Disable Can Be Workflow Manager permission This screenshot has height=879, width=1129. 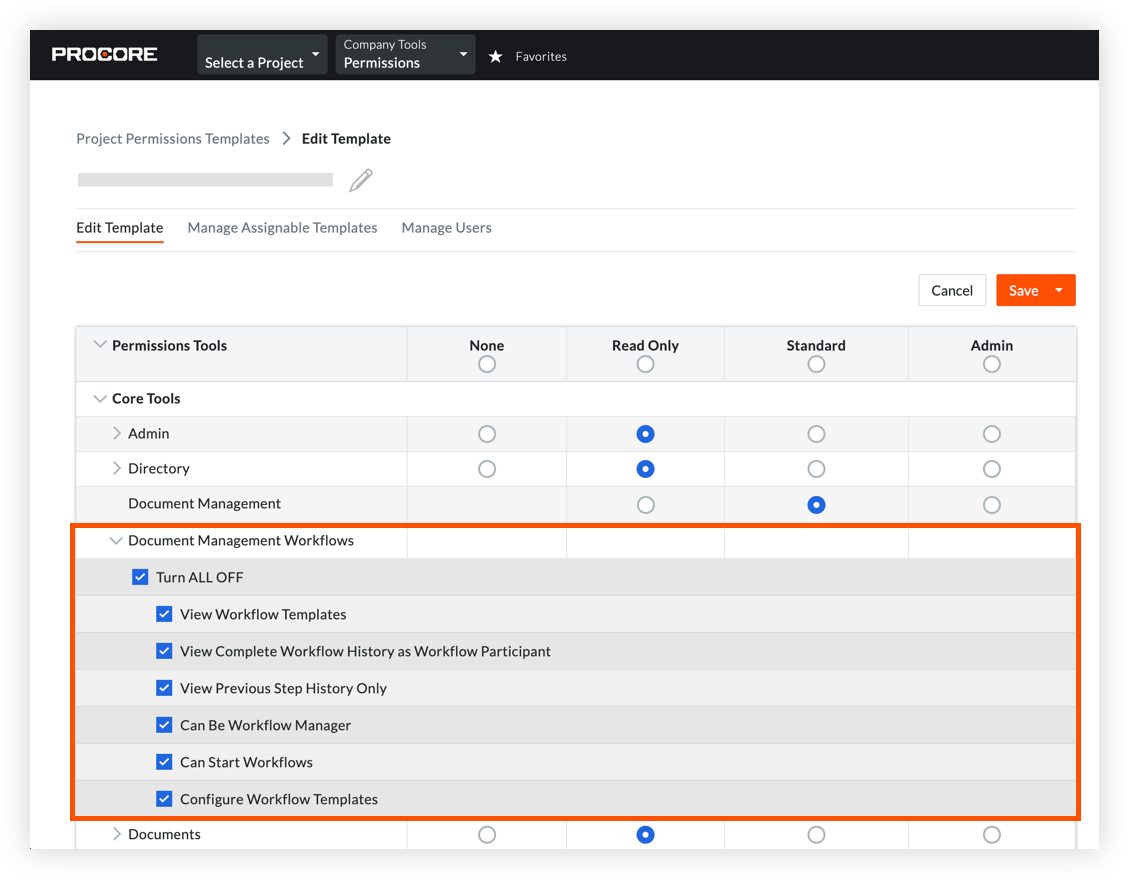[164, 724]
